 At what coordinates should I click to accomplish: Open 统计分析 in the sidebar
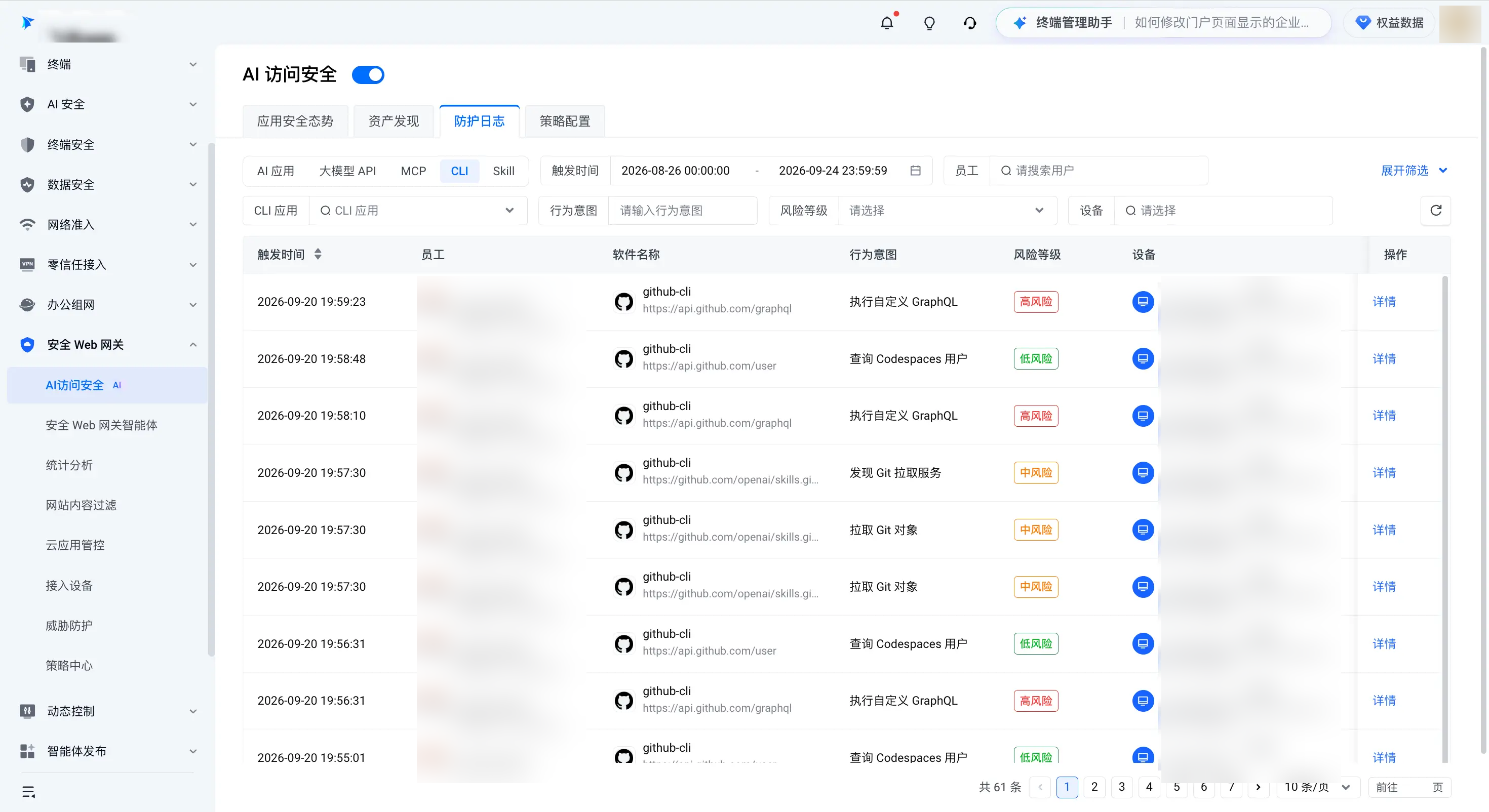69,465
